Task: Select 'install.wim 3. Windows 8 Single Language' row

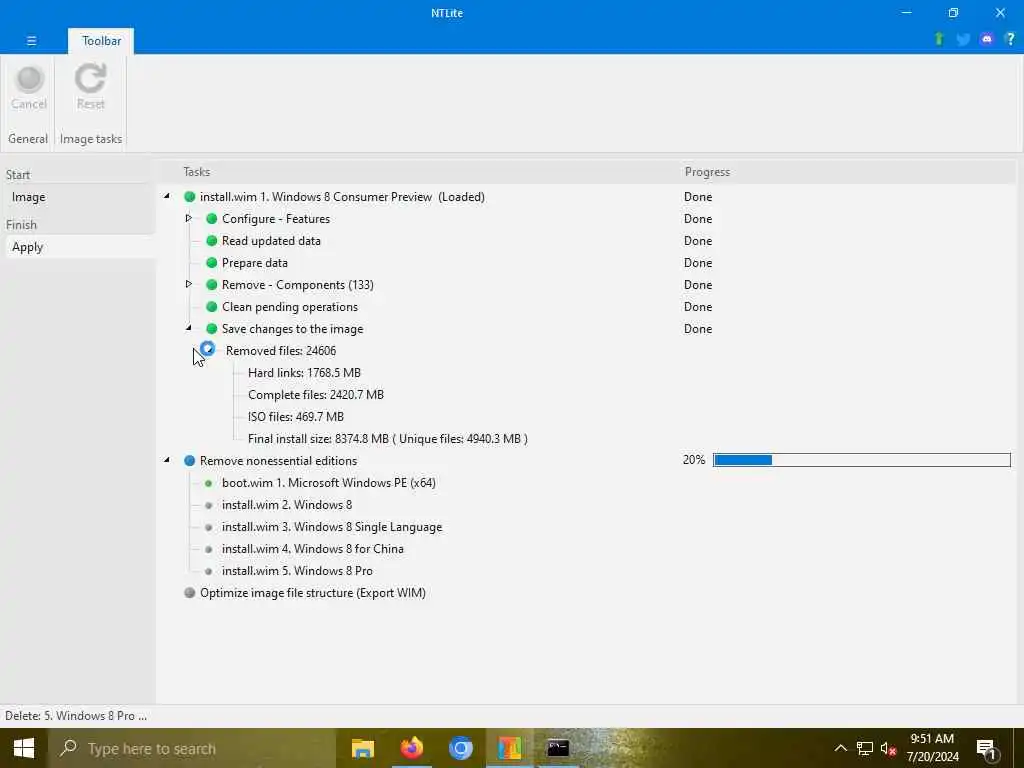Action: [332, 527]
